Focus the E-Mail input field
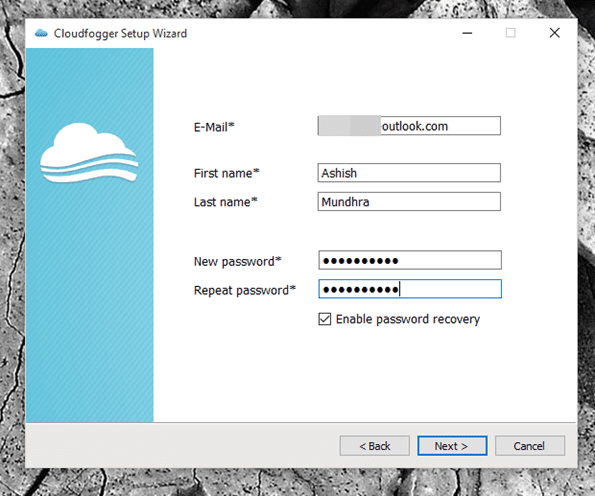This screenshot has width=595, height=496. click(x=409, y=126)
